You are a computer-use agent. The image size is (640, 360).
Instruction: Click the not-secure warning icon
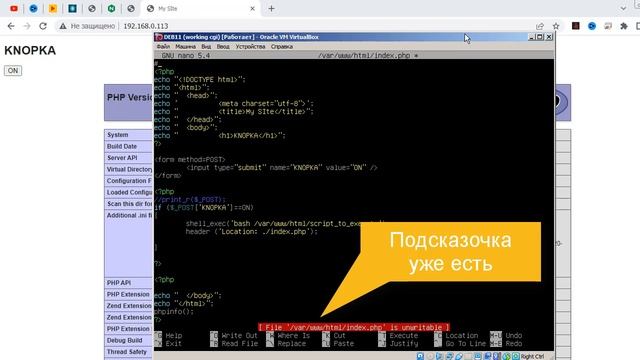pos(62,26)
